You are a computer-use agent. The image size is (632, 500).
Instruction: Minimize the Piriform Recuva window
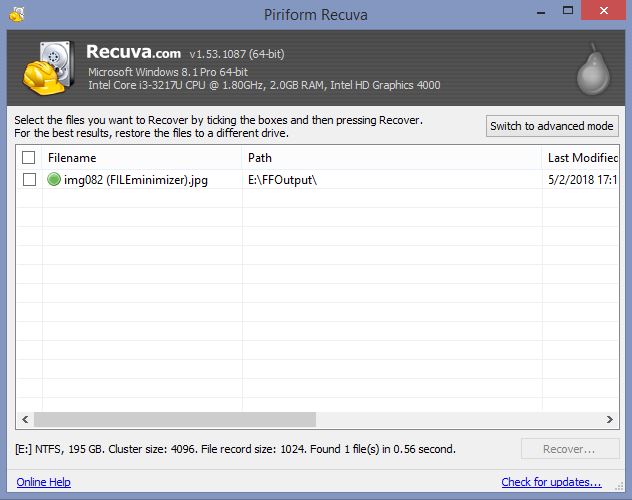(x=541, y=13)
